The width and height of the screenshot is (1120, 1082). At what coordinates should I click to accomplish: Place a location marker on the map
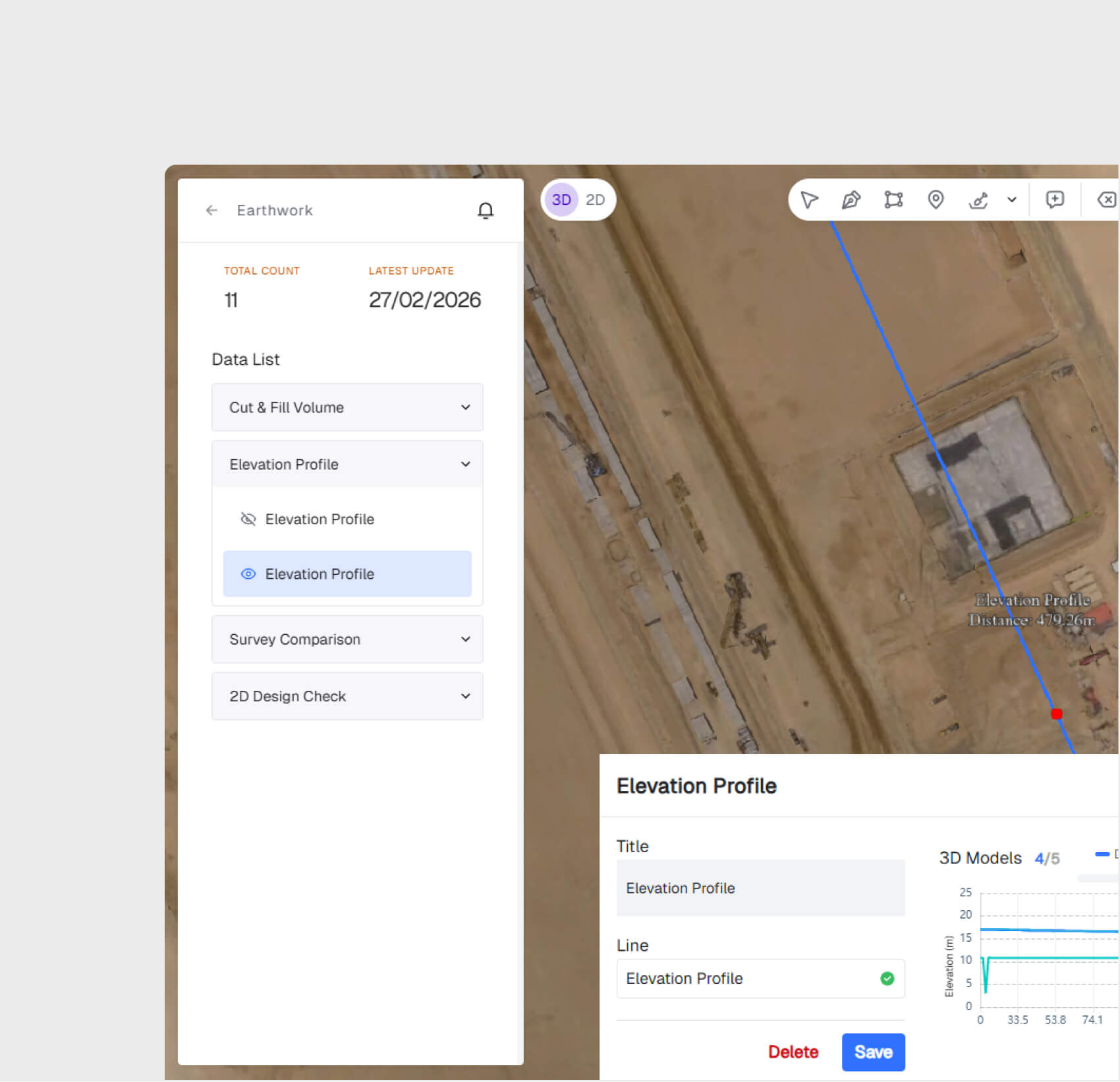(x=936, y=200)
